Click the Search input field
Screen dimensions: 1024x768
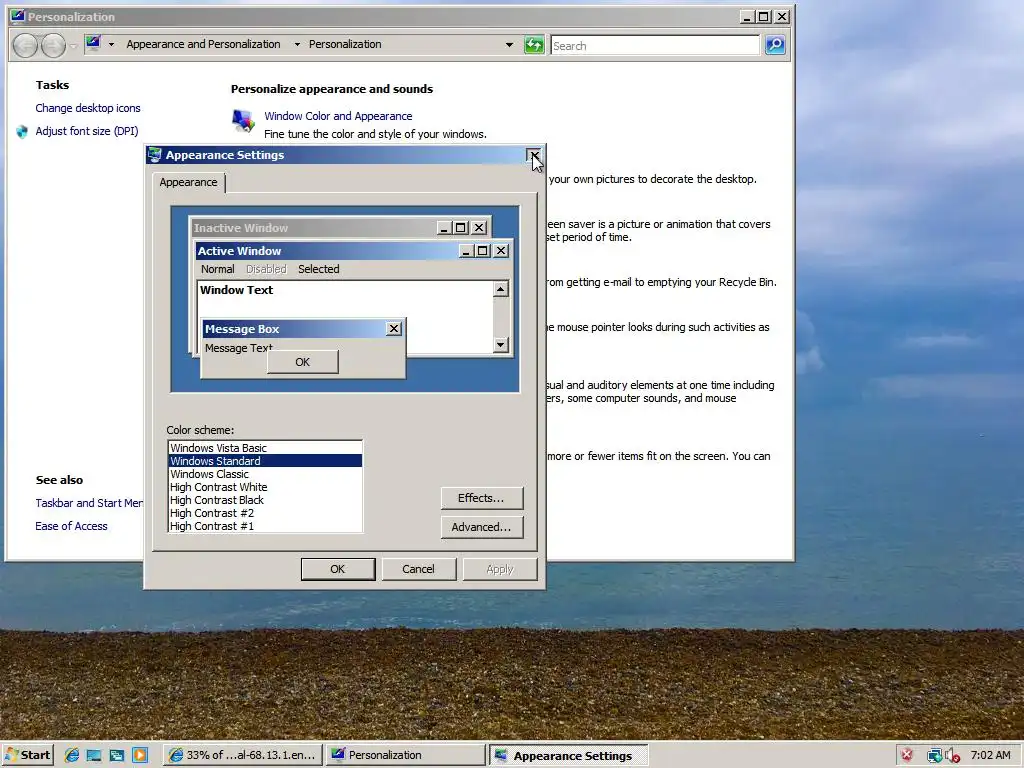click(x=654, y=46)
